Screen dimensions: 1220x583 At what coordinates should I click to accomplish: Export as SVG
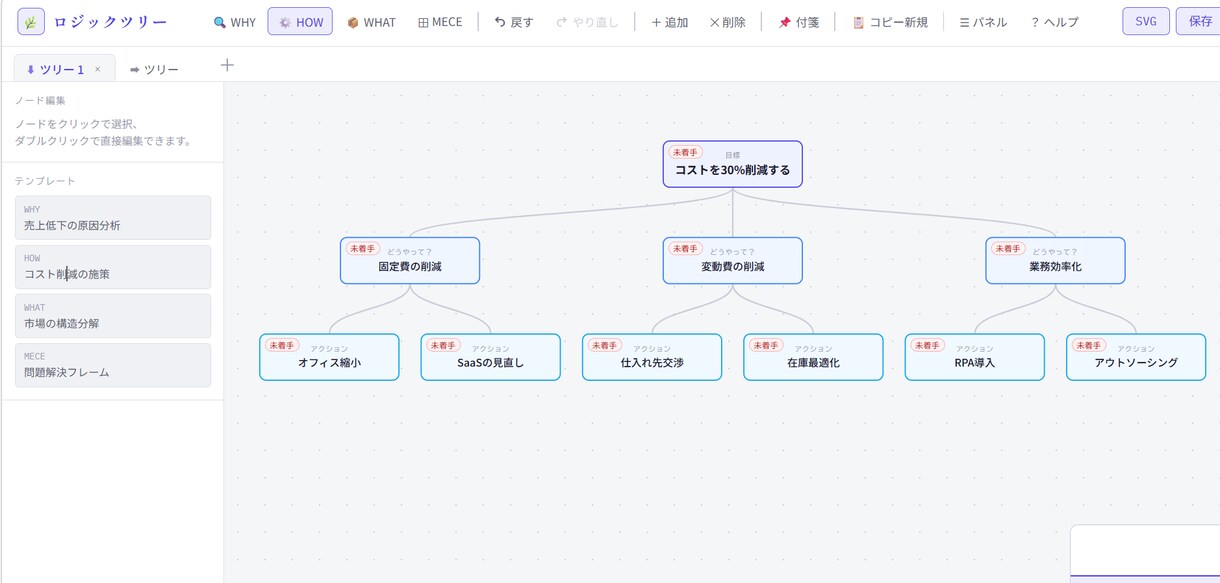click(x=1146, y=21)
